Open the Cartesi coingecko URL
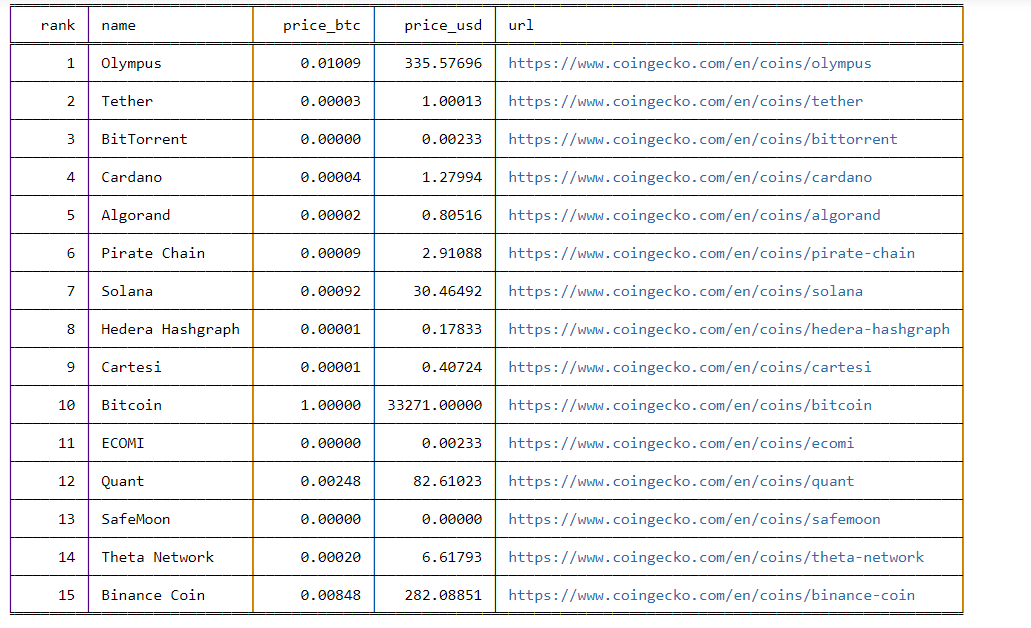 (690, 368)
